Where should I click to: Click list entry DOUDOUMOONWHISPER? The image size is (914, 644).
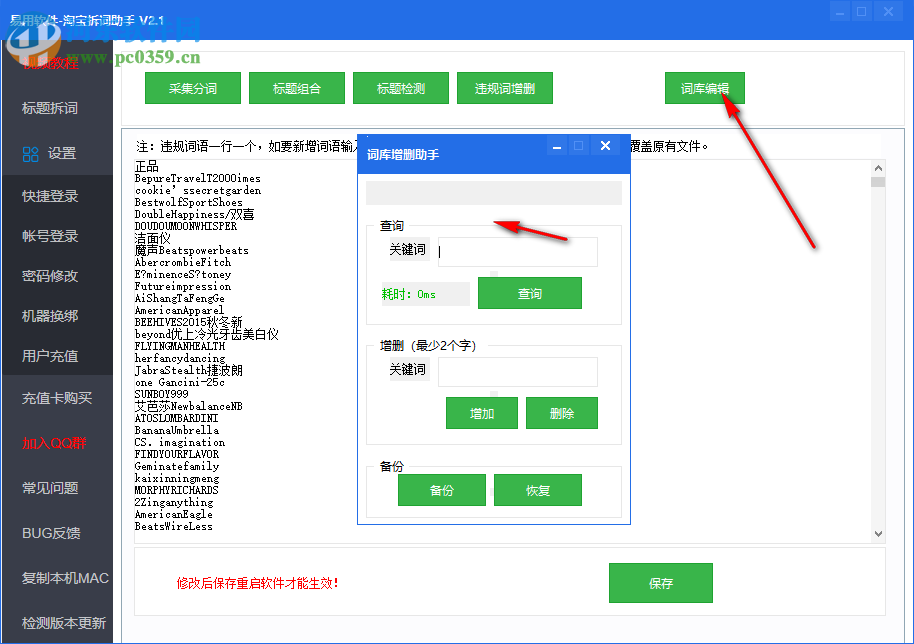click(x=185, y=226)
